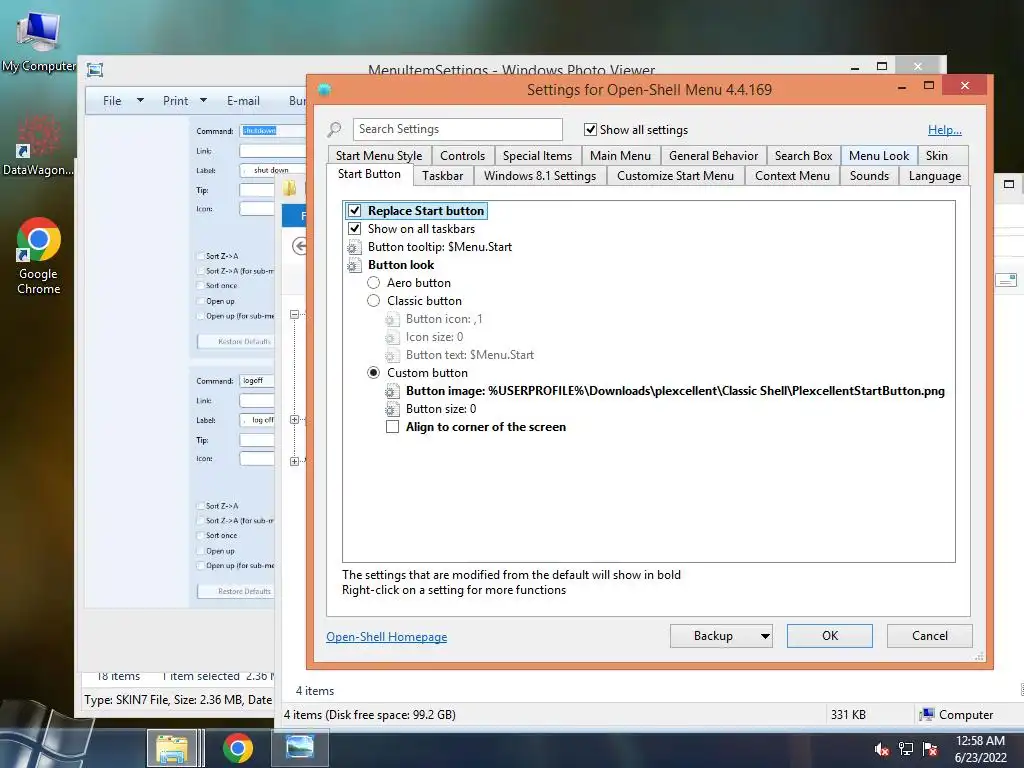1024x768 pixels.
Task: Open the Search Box tab
Action: pos(804,156)
